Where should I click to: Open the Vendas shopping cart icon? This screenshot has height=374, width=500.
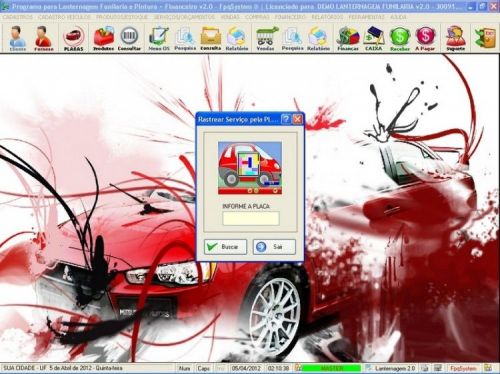click(x=266, y=39)
